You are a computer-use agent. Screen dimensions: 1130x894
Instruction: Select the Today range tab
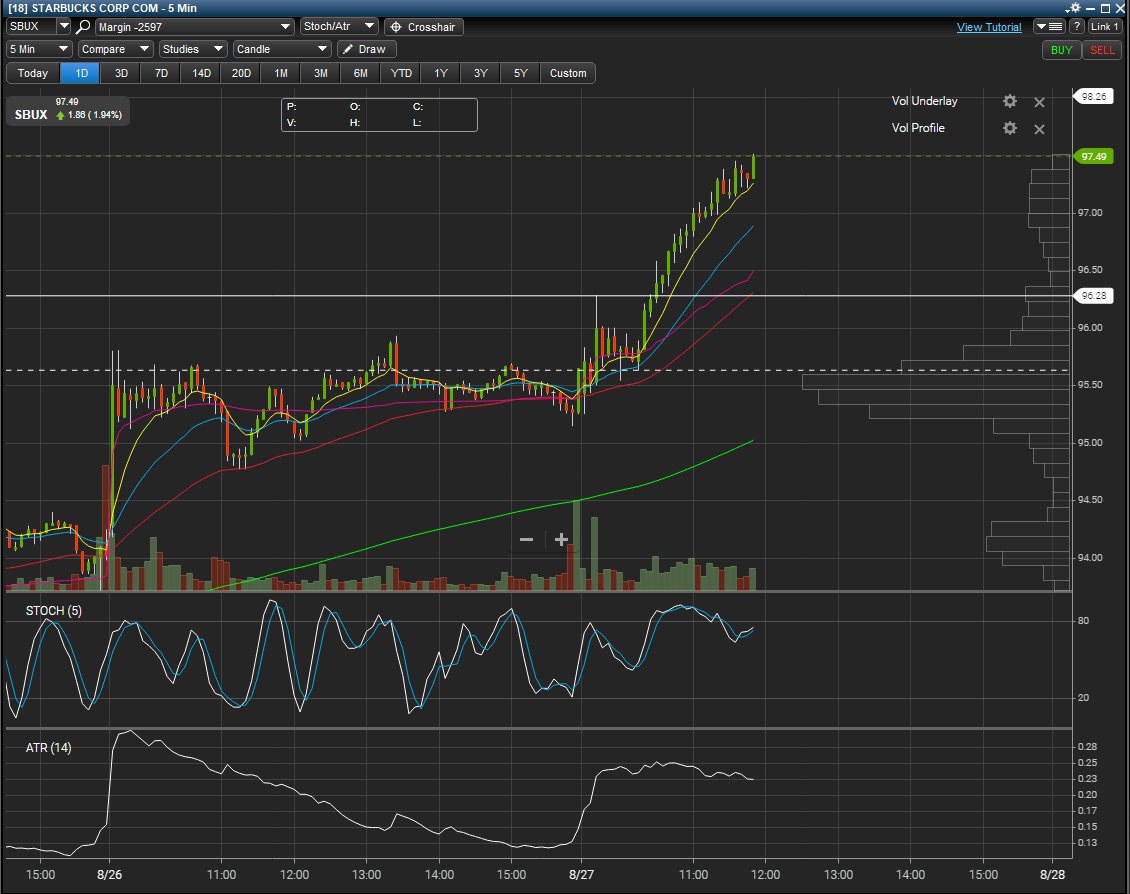coord(32,73)
